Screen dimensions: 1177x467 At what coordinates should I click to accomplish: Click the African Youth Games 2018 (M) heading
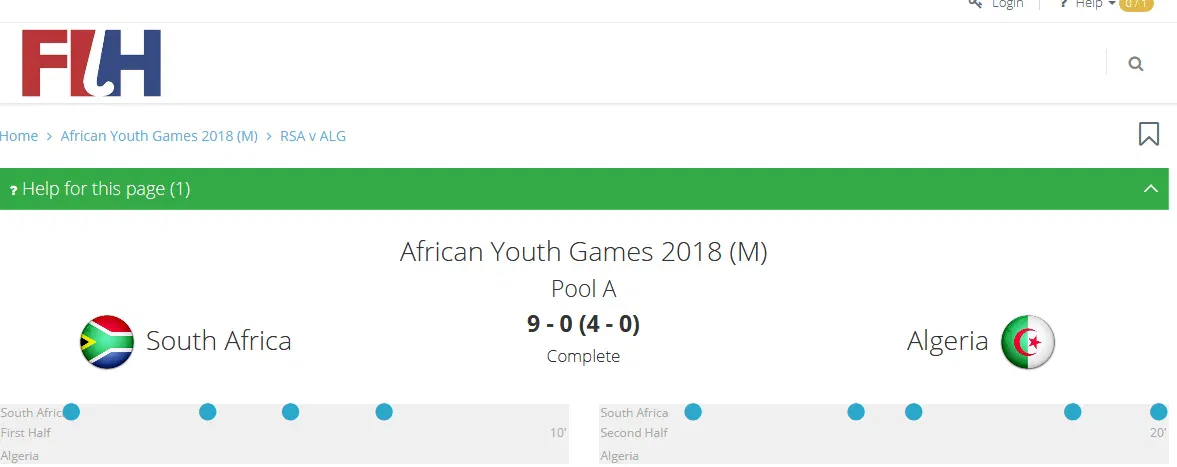coord(584,251)
